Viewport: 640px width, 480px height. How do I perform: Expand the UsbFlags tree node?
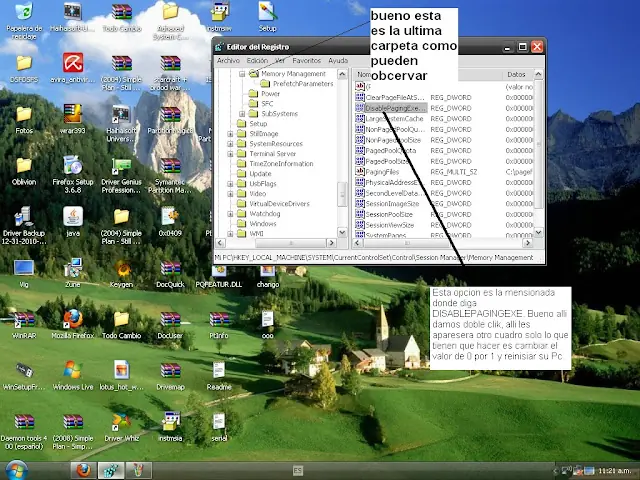click(x=230, y=184)
